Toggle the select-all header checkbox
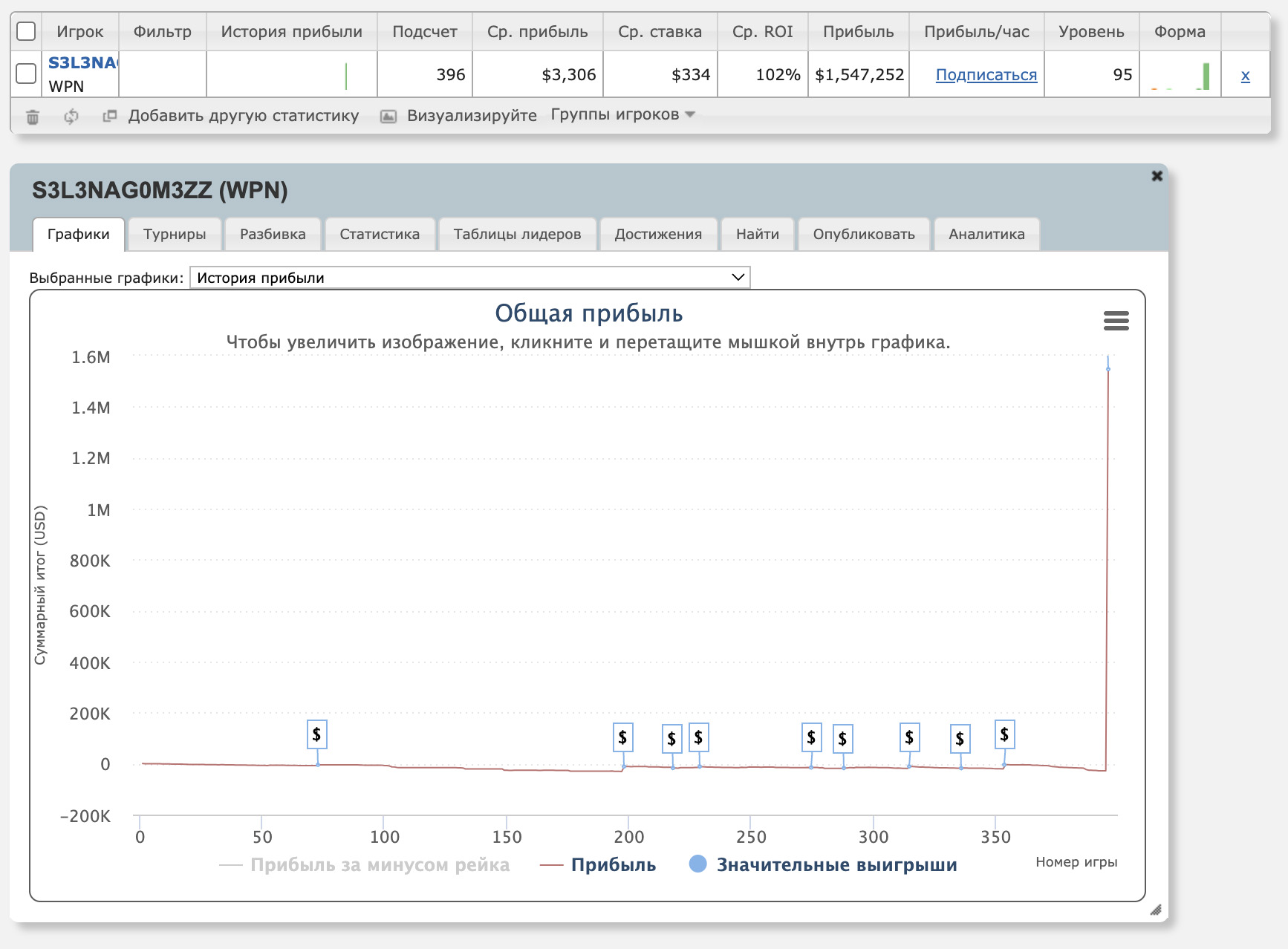1288x949 pixels. pyautogui.click(x=26, y=31)
